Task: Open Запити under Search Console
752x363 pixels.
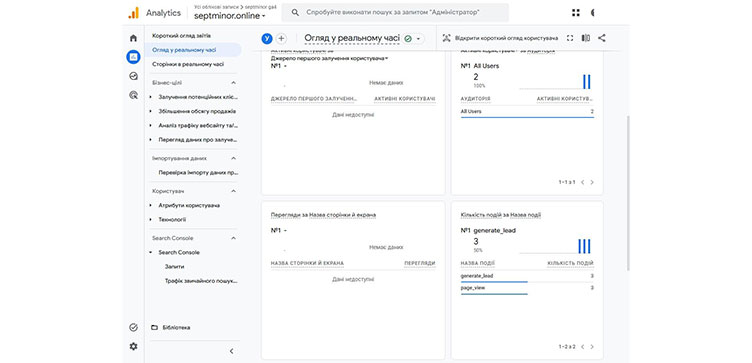Action: point(175,266)
